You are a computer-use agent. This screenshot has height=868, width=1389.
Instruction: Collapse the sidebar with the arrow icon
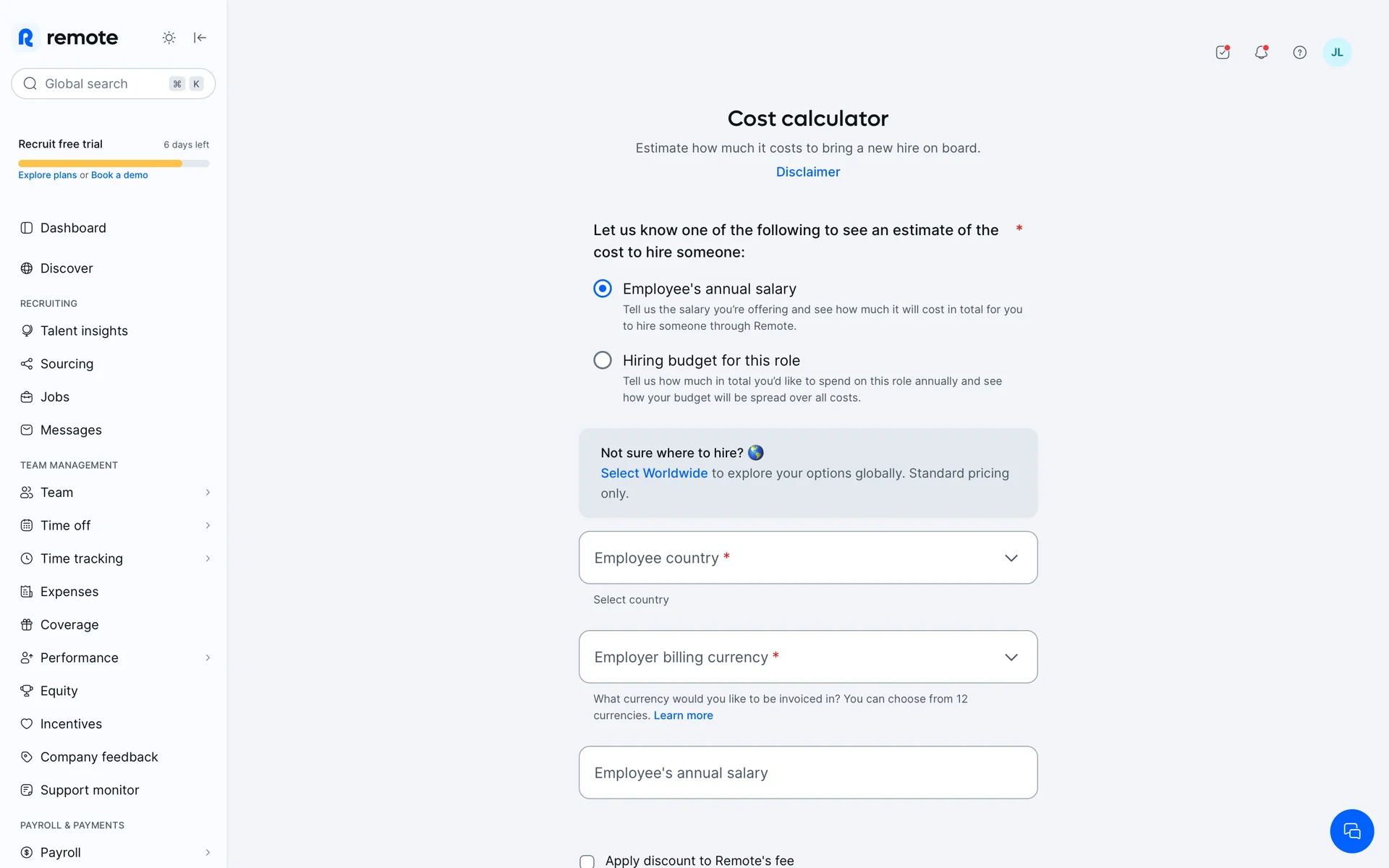[200, 38]
